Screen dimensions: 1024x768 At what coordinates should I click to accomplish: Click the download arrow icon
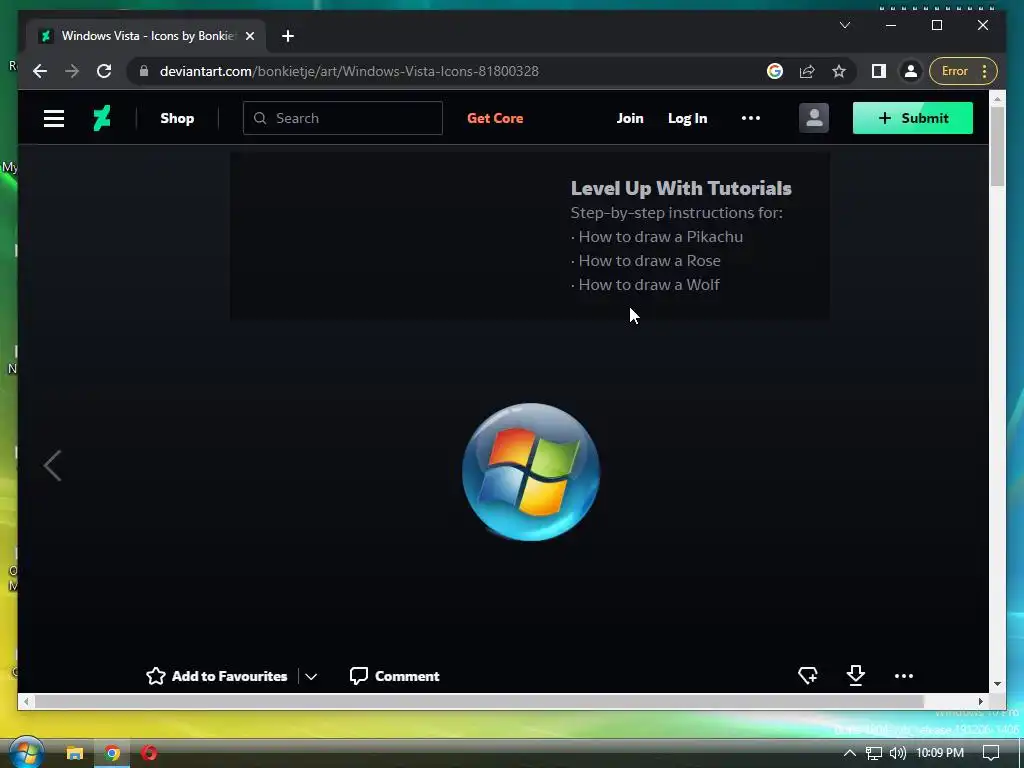856,675
